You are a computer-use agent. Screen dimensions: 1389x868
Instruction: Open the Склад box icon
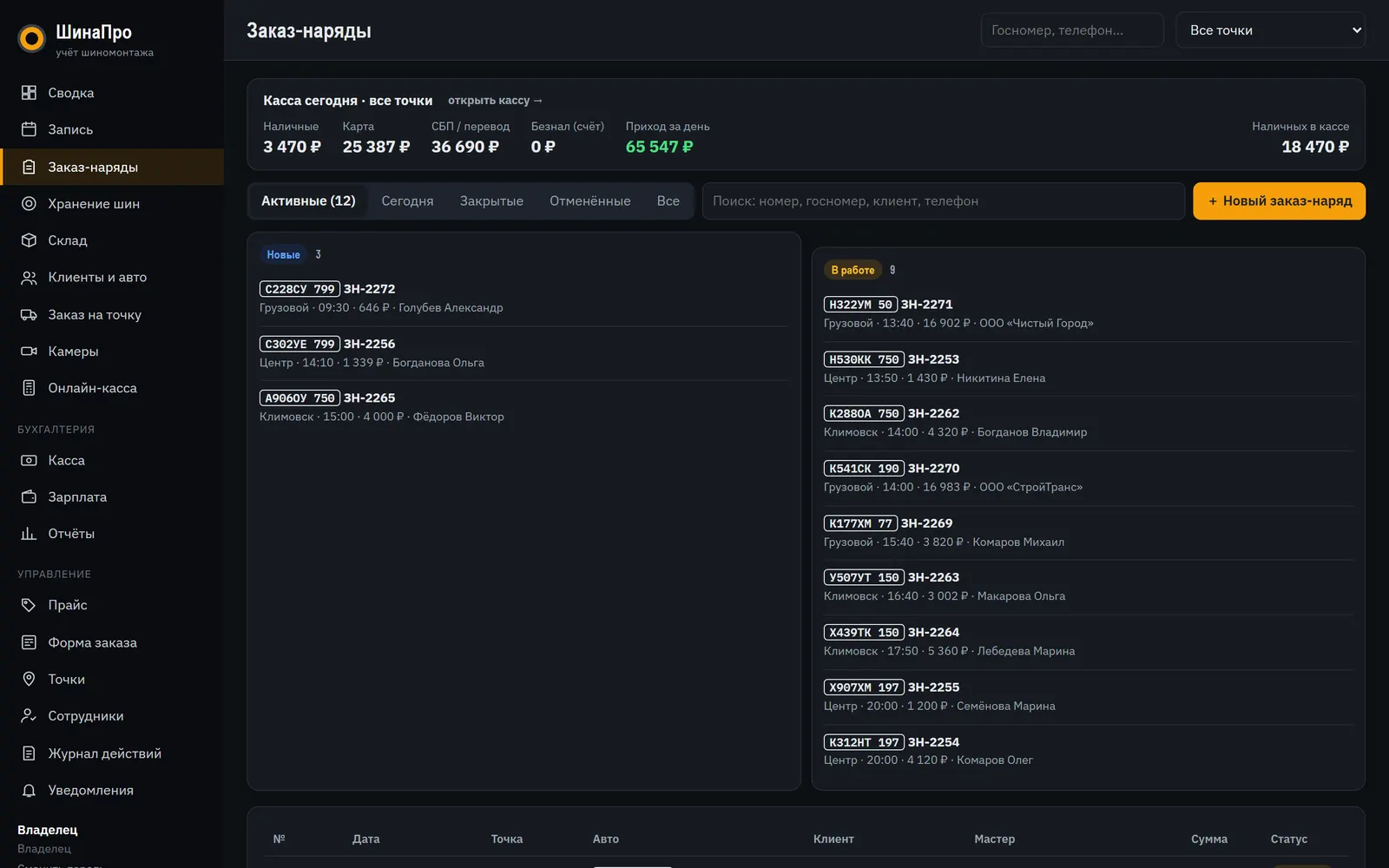[29, 240]
